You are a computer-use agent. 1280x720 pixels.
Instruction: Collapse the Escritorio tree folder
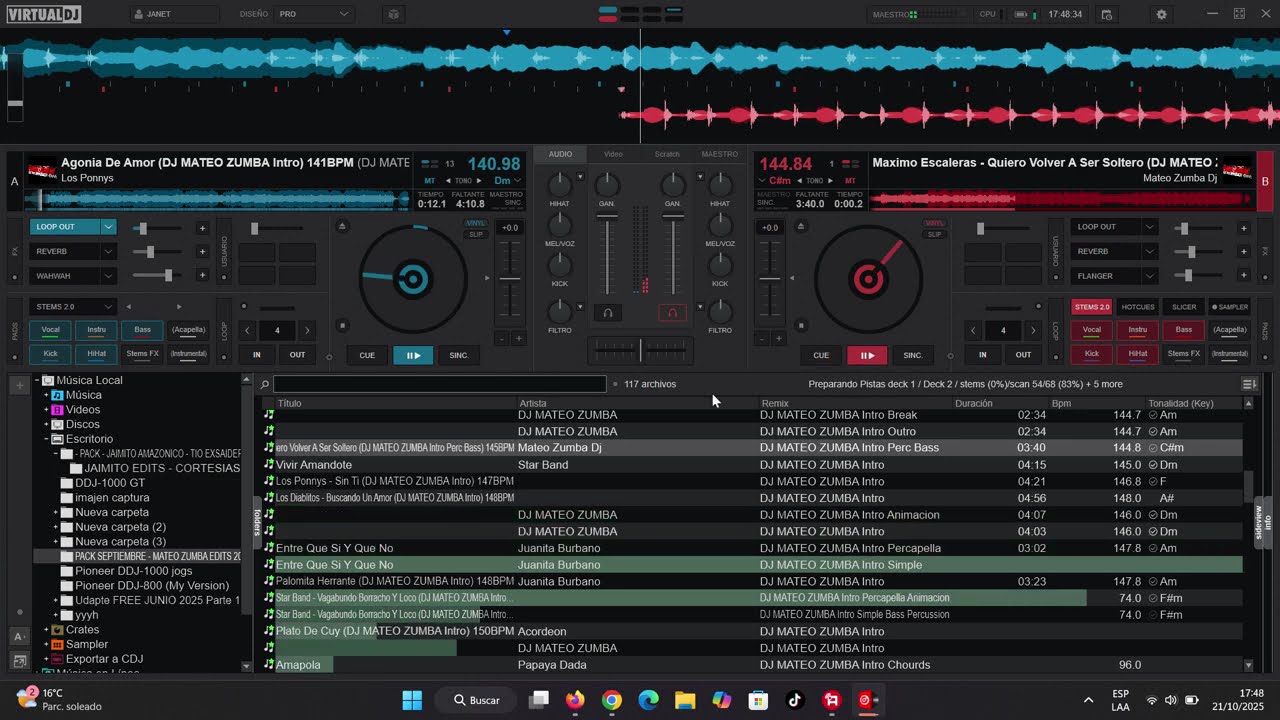pyautogui.click(x=46, y=439)
